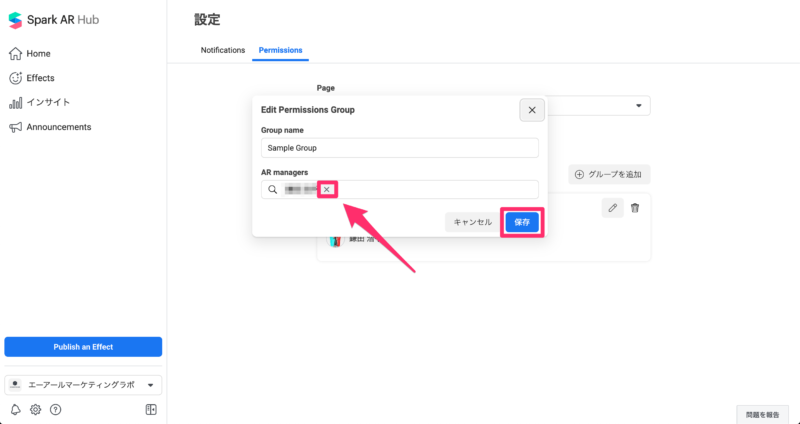Screen dimensions: 800x424
Task: Close the Edit Permissions Group dialog
Action: click(x=532, y=110)
